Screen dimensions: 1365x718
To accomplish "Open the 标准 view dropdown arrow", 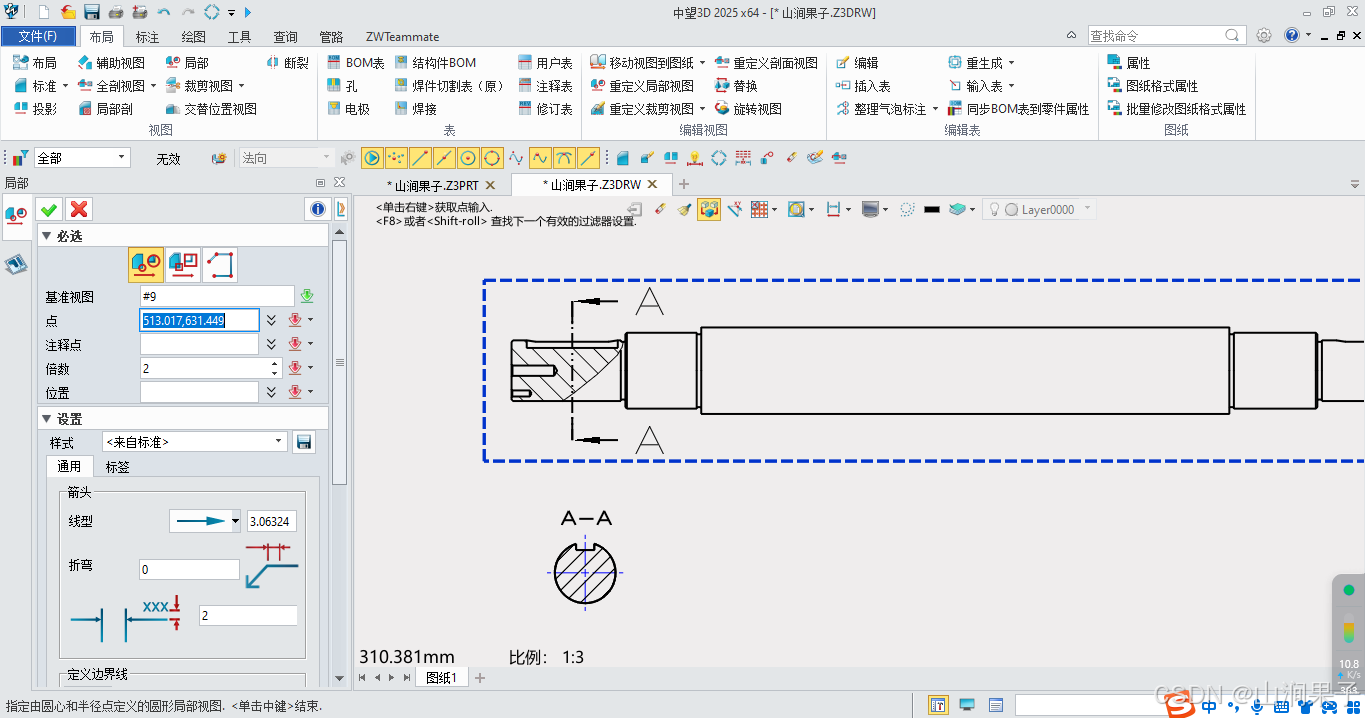I will click(x=66, y=86).
